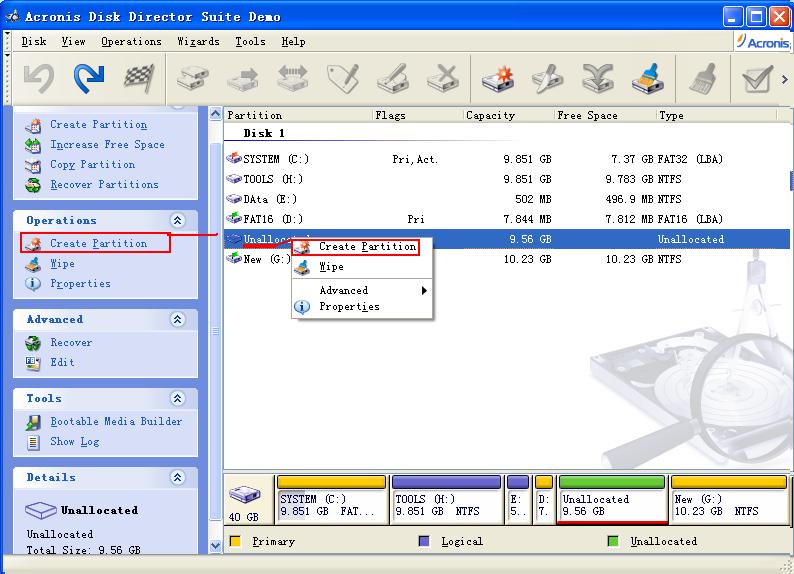
Task: Select Unallocated 9.56 GB disk map block
Action: point(612,499)
